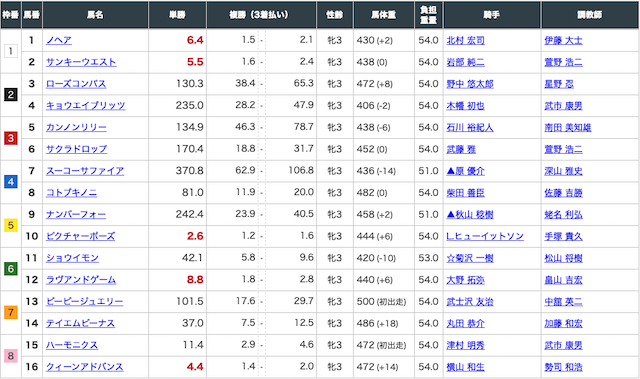Open horse クィーンアドバンス link

(84, 367)
